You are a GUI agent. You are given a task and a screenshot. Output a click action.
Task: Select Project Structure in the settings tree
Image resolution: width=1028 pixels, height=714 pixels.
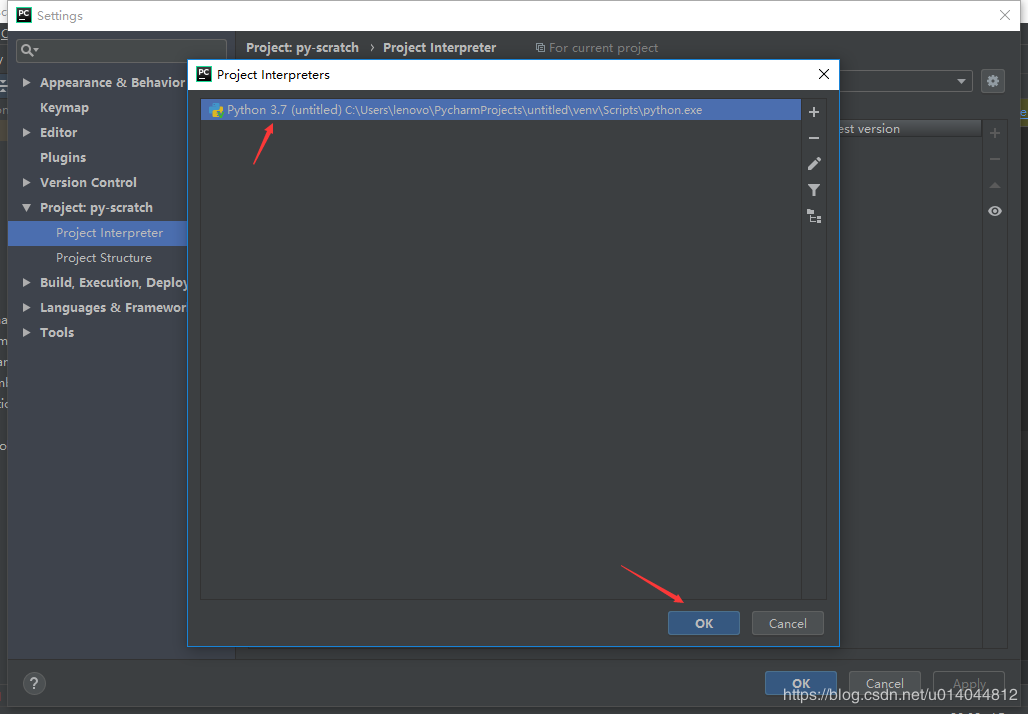tap(104, 258)
